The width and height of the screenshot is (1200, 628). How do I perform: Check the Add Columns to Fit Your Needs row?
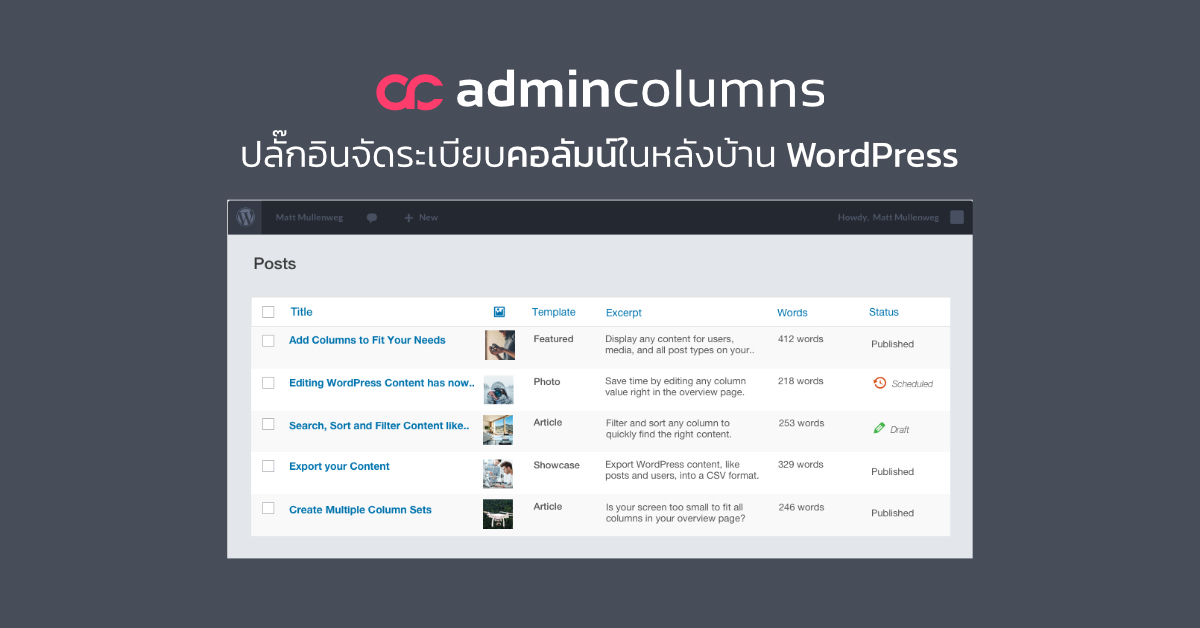tap(268, 339)
